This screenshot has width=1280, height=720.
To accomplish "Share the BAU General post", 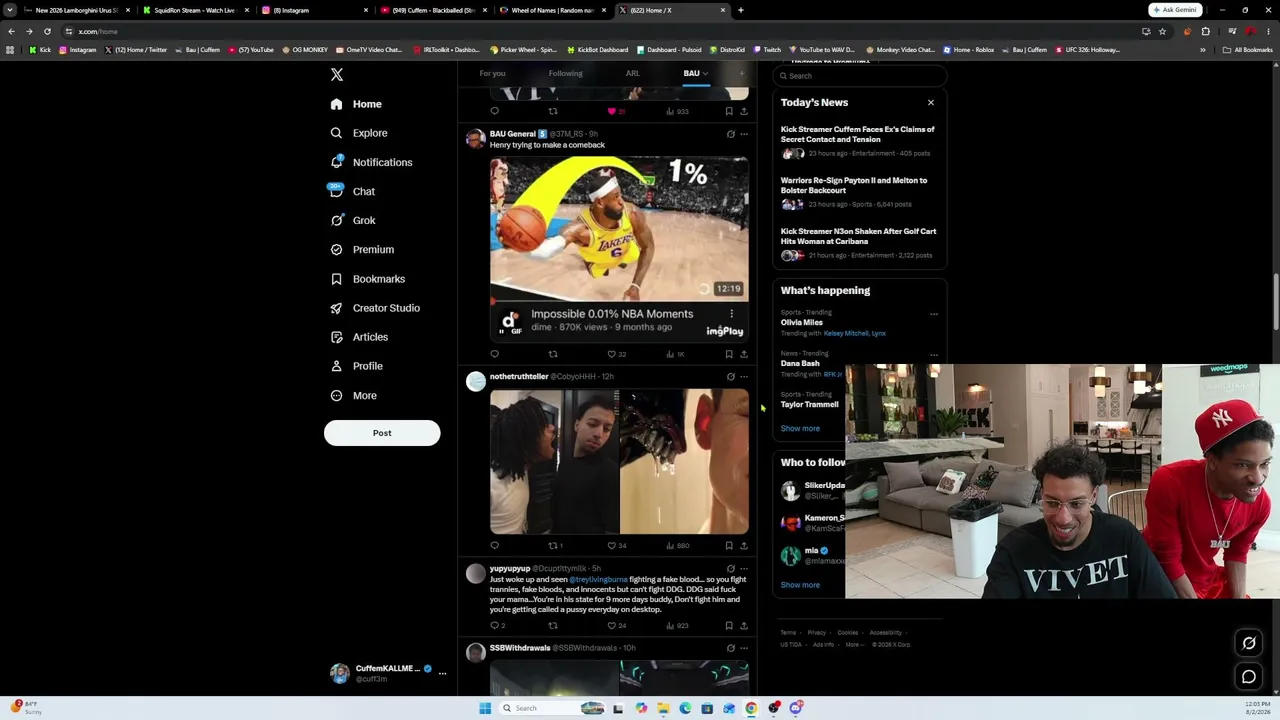I will (744, 354).
